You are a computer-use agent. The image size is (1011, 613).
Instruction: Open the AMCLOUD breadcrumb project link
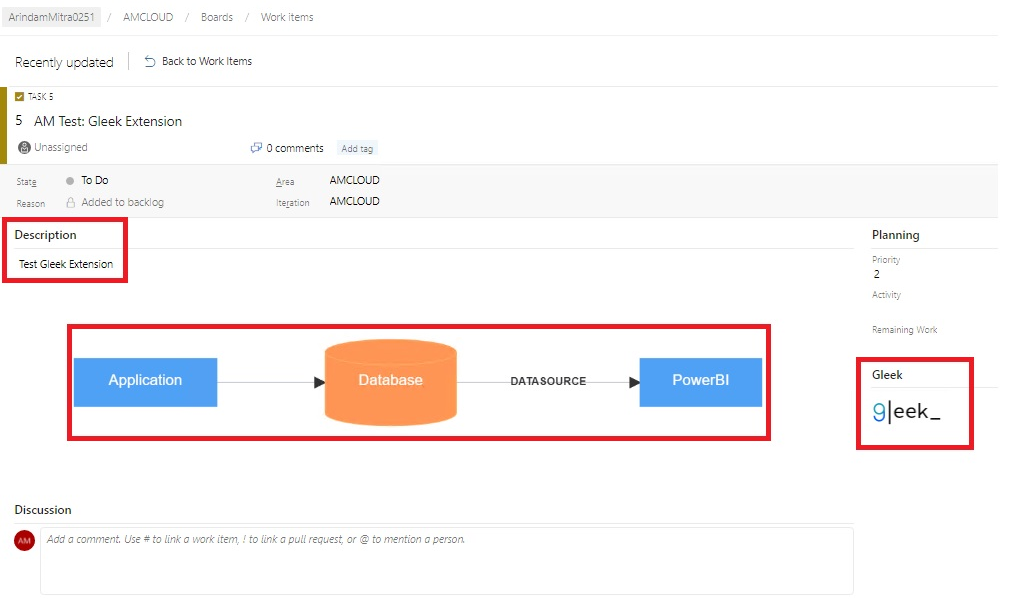[148, 17]
